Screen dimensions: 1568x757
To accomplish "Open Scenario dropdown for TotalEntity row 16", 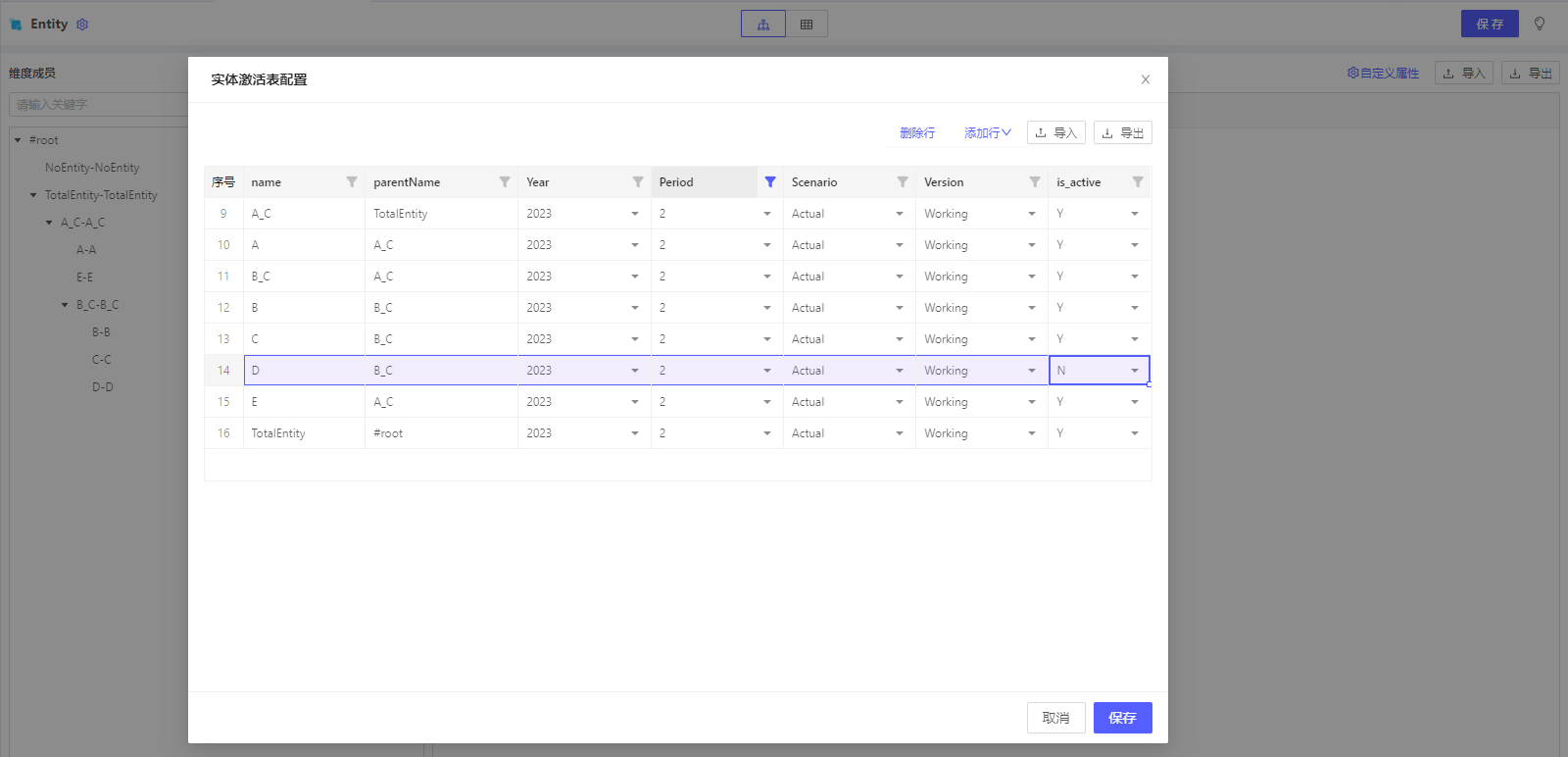I will coord(900,433).
